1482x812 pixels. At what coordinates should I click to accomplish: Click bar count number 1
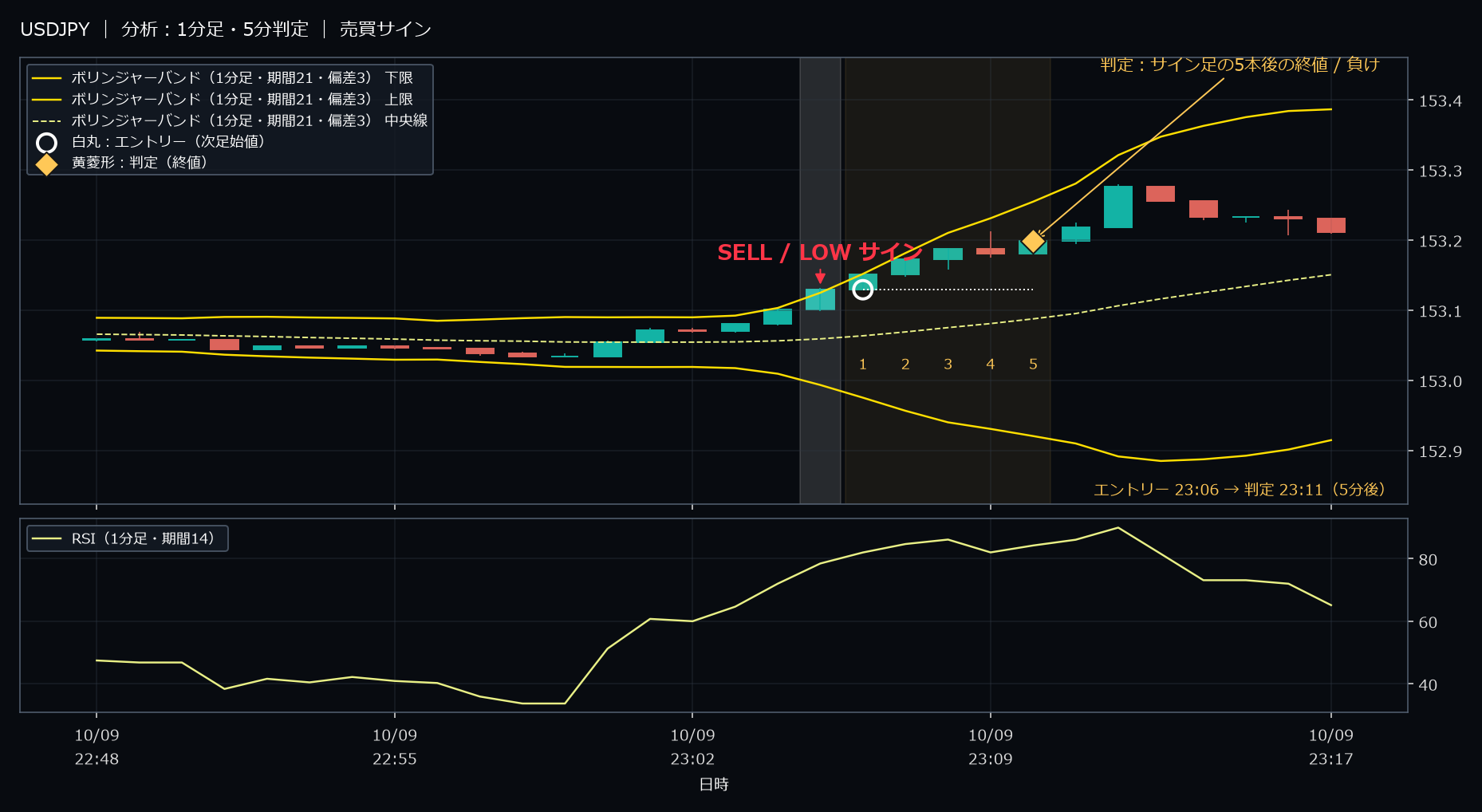coord(863,365)
